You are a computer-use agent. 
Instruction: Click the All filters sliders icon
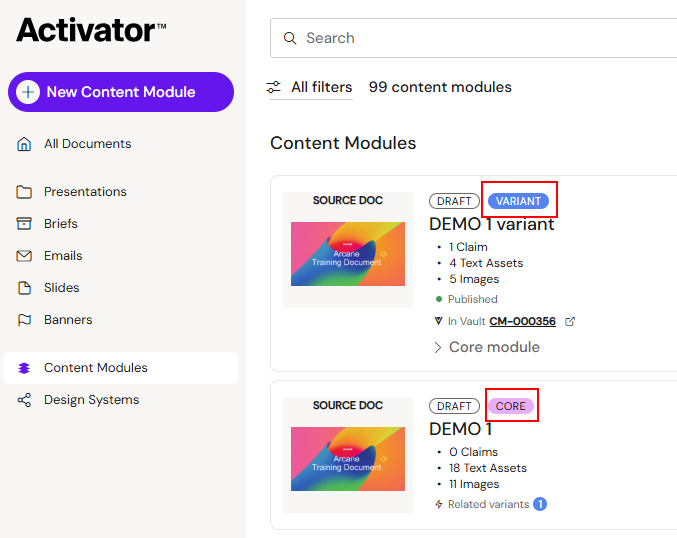click(x=273, y=87)
